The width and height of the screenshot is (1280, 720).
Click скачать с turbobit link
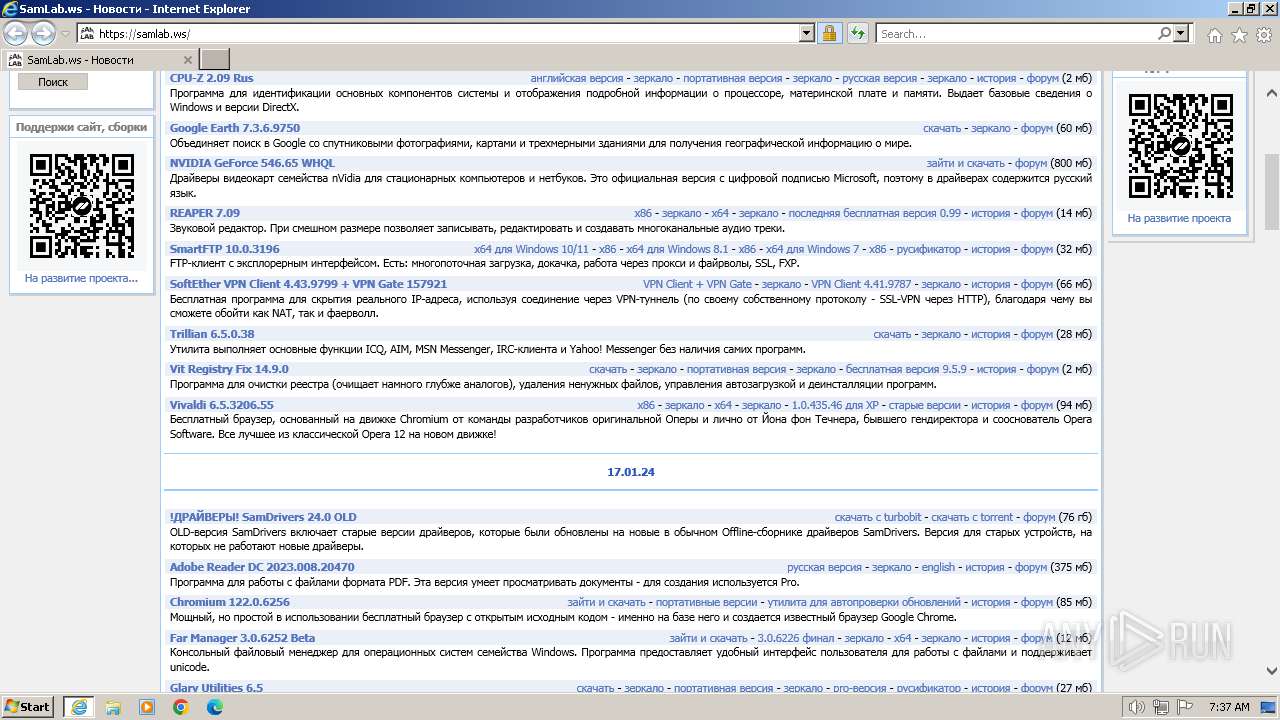(x=878, y=517)
